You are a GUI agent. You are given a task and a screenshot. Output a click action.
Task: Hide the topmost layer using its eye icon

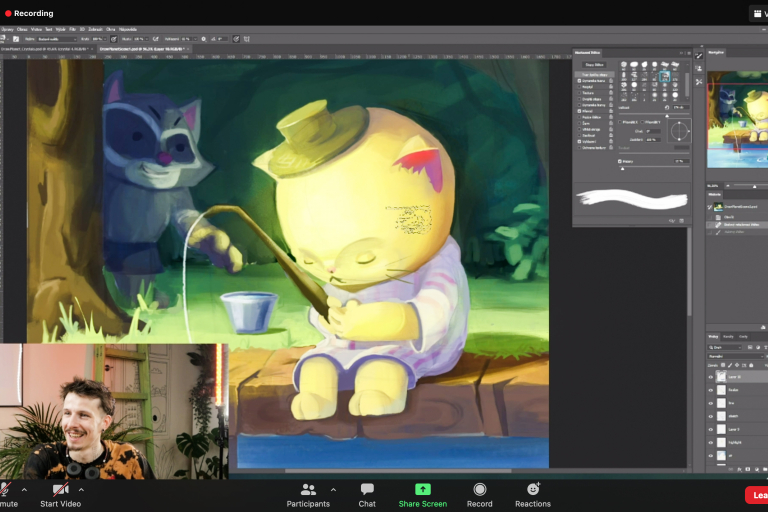[711, 377]
